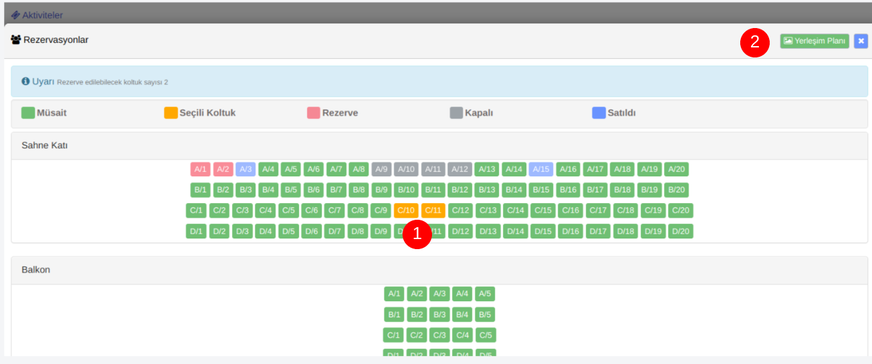Select seat C/20

681,211
